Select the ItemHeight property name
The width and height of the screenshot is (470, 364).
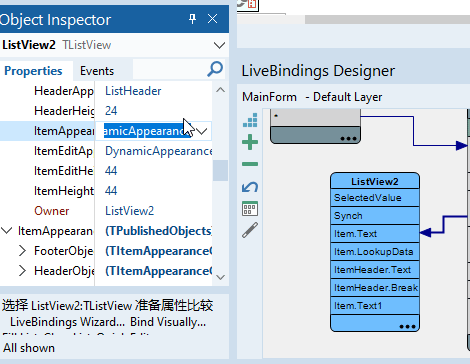pyautogui.click(x=64, y=191)
